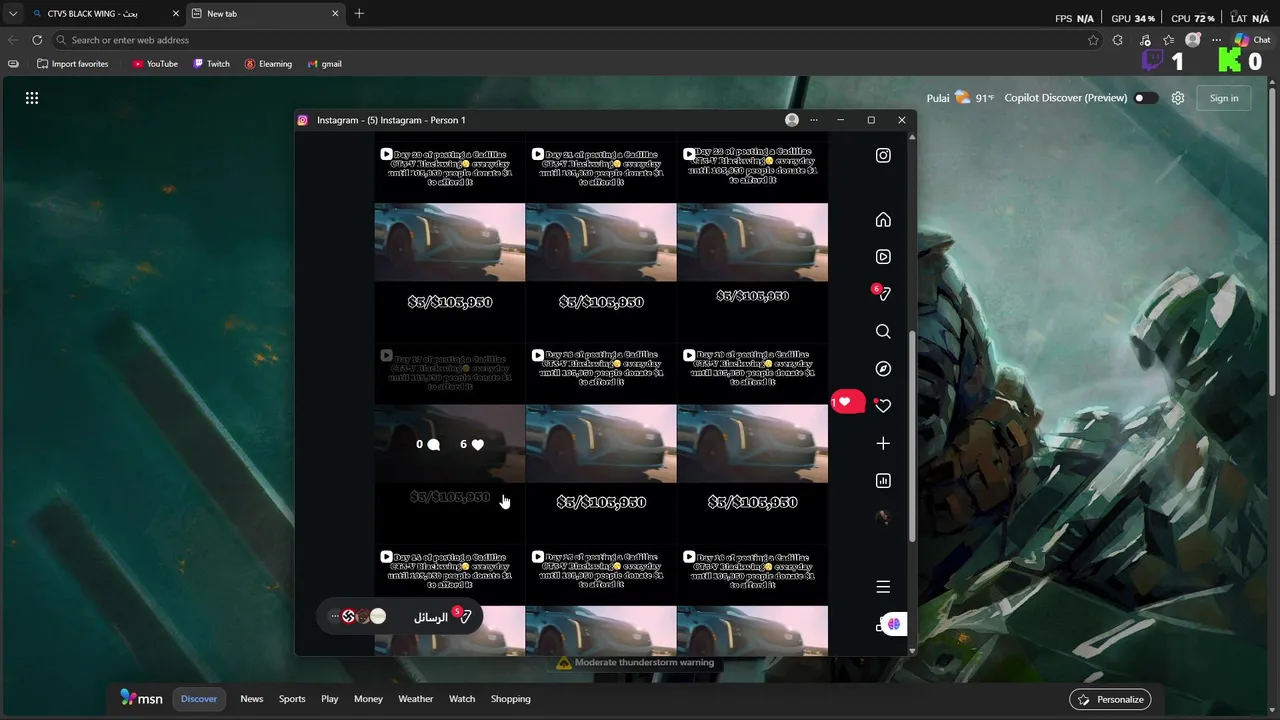Image resolution: width=1280 pixels, height=720 pixels.
Task: Click the Sign in button
Action: pyautogui.click(x=1224, y=98)
